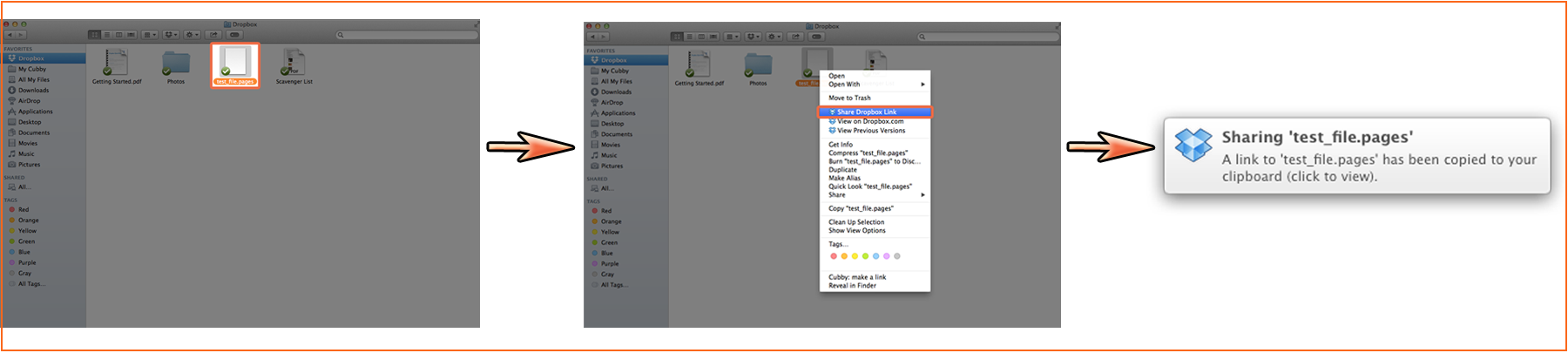
Task: Switch to Cover Flow view in left Finder toolbar
Action: pyautogui.click(x=132, y=35)
